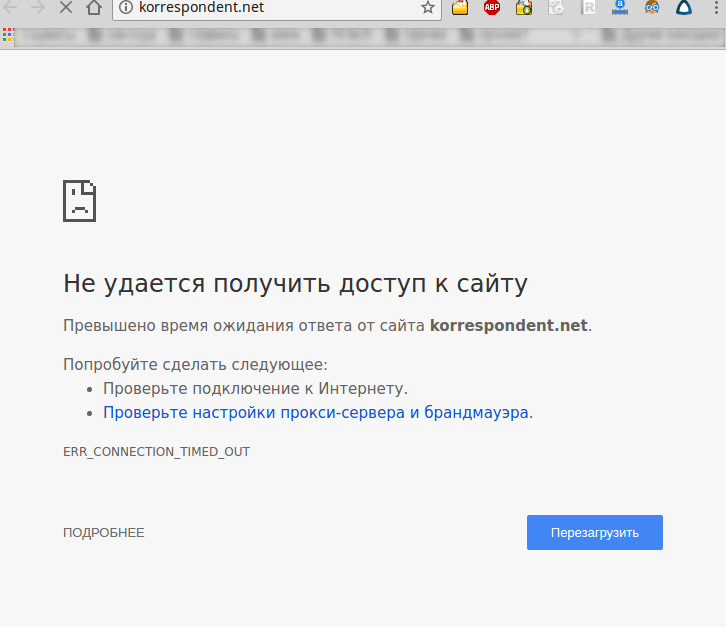This screenshot has width=726, height=627.
Task: Click bold korrespondent.net in error message
Action: (509, 326)
